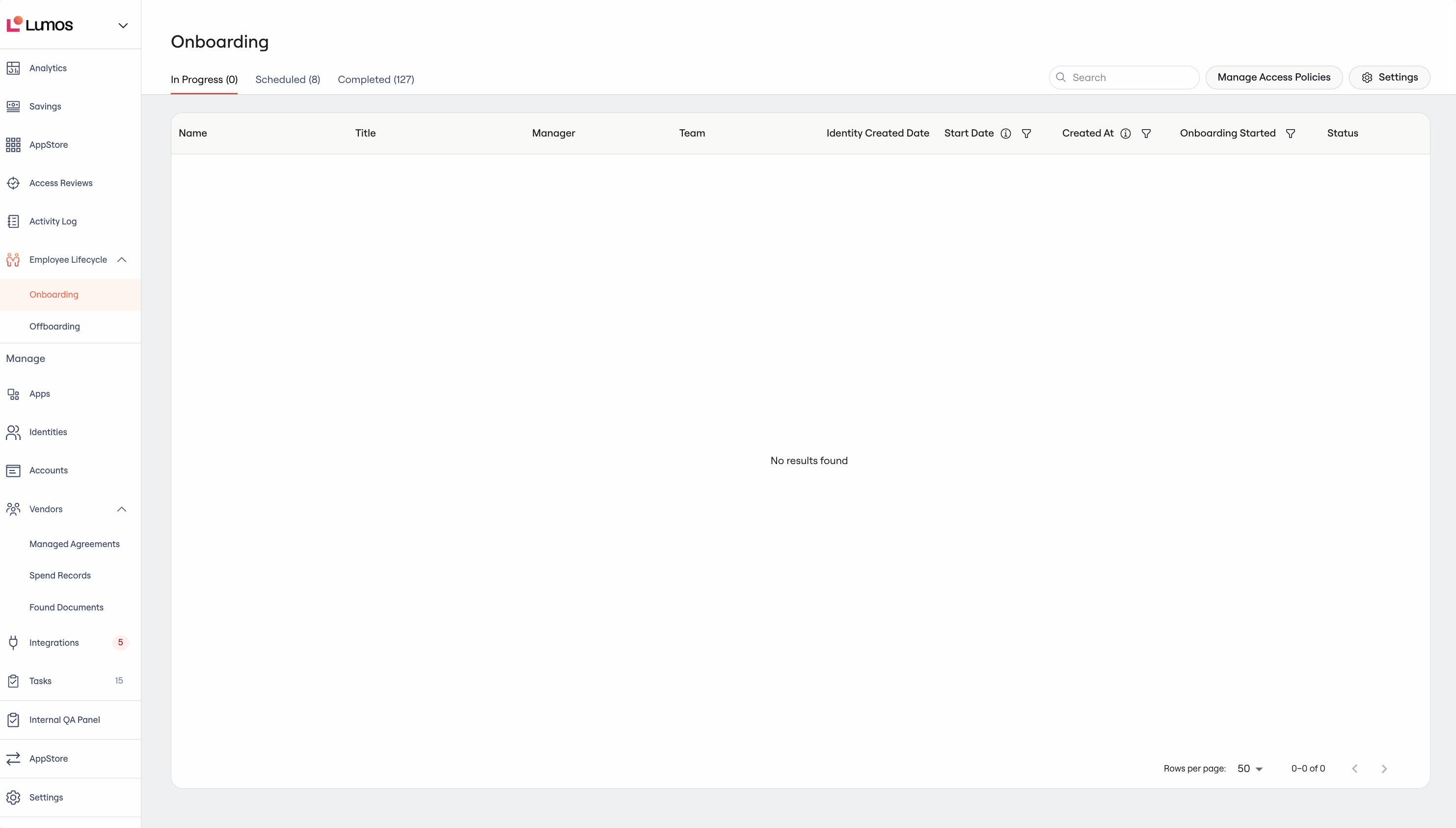The image size is (1456, 828).
Task: Click the Created At info icon
Action: tap(1125, 134)
